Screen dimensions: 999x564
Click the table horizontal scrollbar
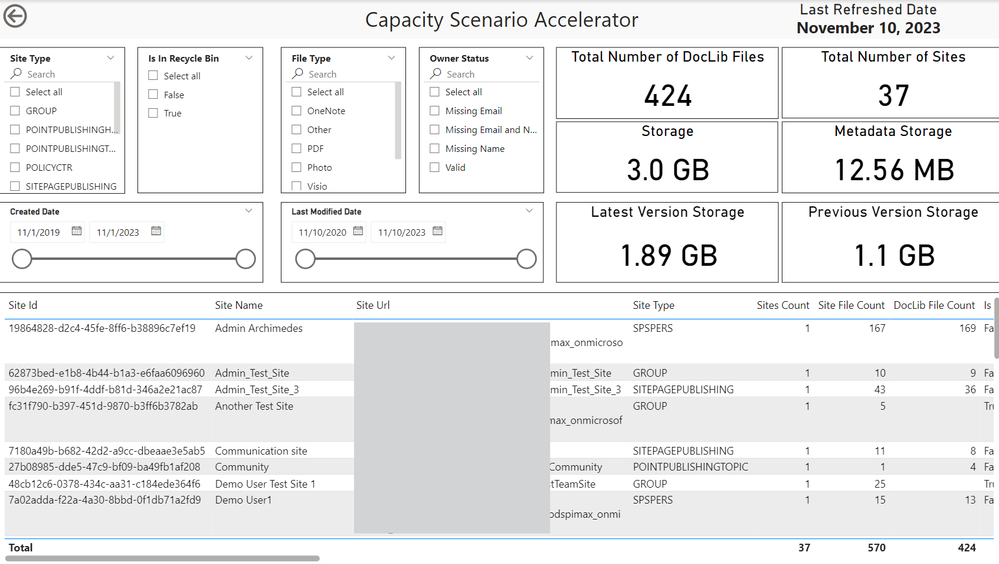pyautogui.click(x=162, y=559)
